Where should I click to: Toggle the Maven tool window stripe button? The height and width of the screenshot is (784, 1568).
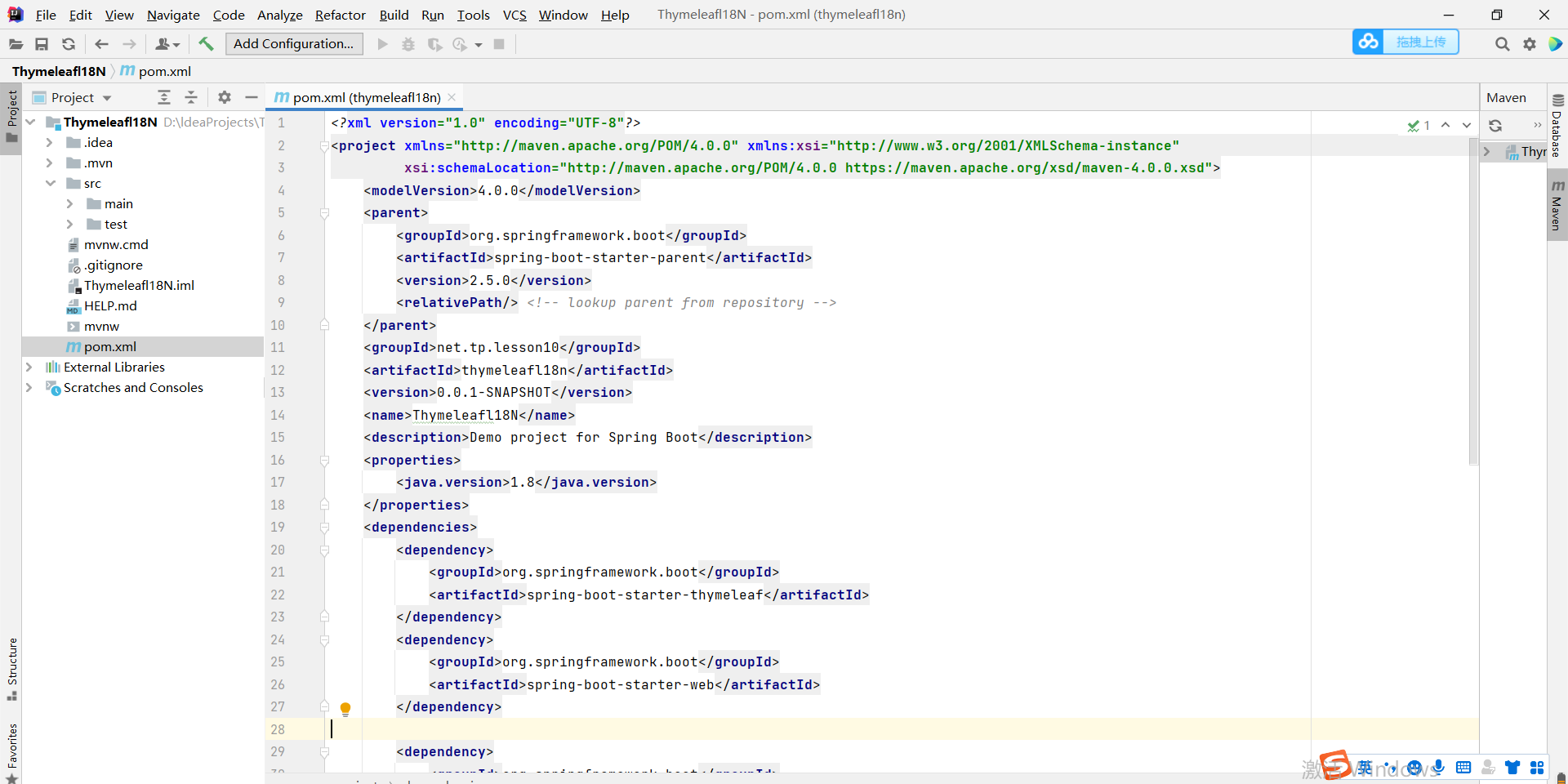[x=1557, y=206]
